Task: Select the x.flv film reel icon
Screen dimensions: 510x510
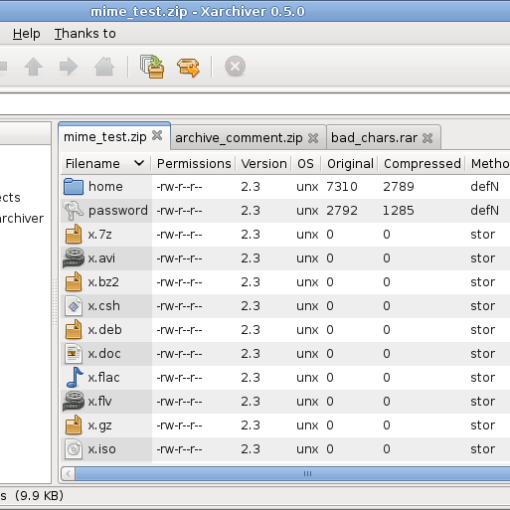Action: [73, 401]
